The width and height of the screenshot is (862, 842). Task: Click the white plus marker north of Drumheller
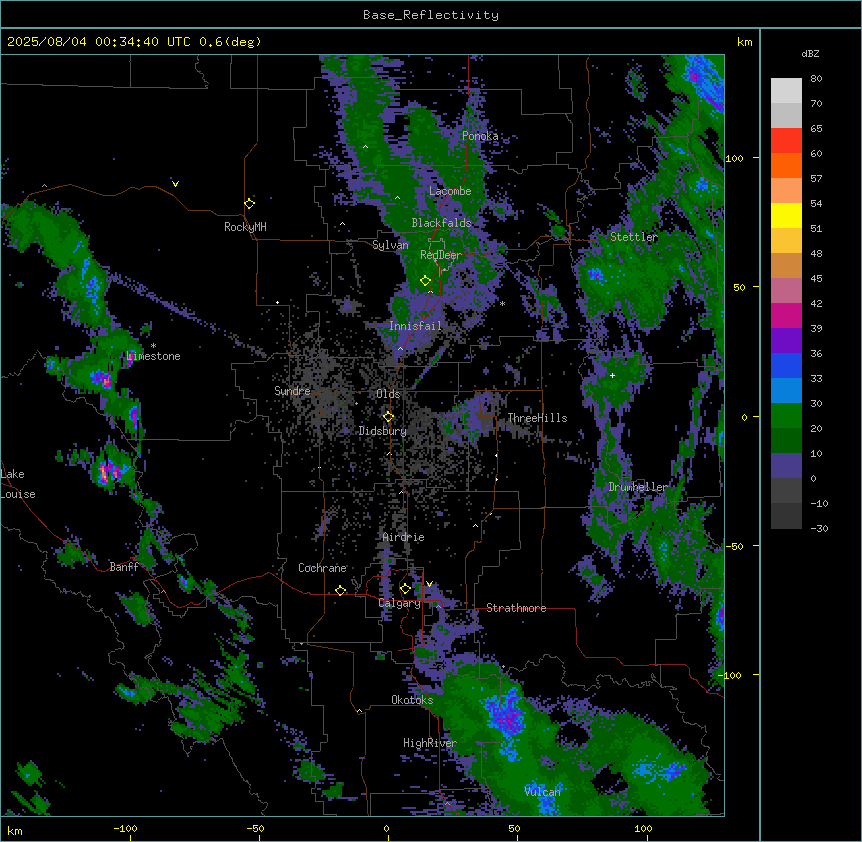click(612, 375)
